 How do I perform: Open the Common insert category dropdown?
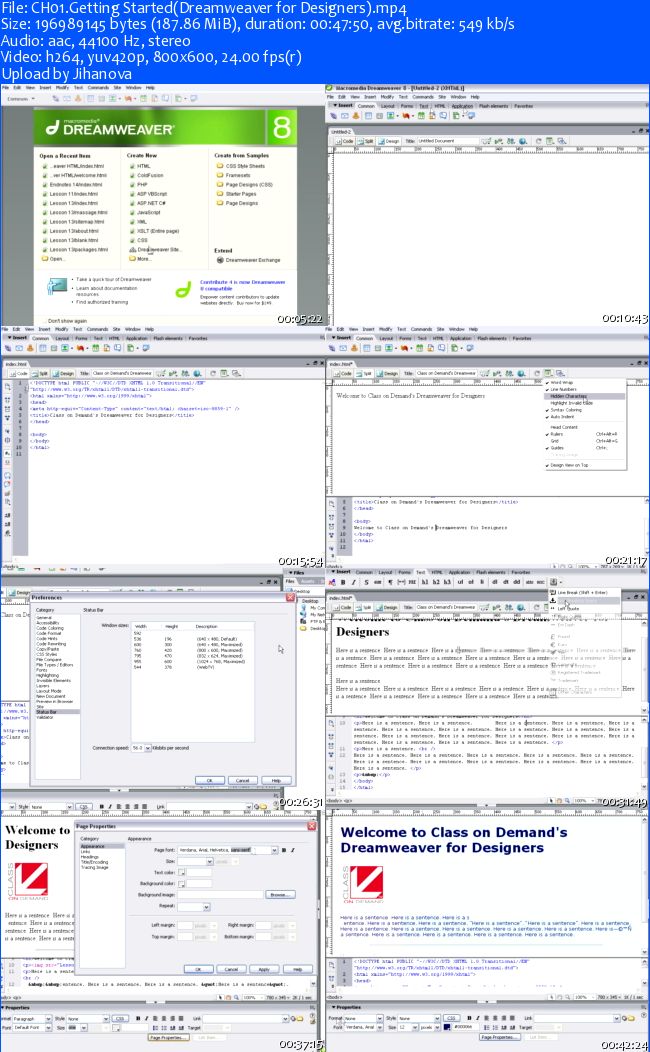pos(21,99)
